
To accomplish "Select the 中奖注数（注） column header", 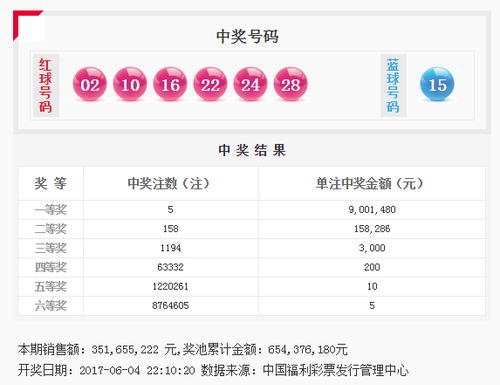I will [x=169, y=184].
